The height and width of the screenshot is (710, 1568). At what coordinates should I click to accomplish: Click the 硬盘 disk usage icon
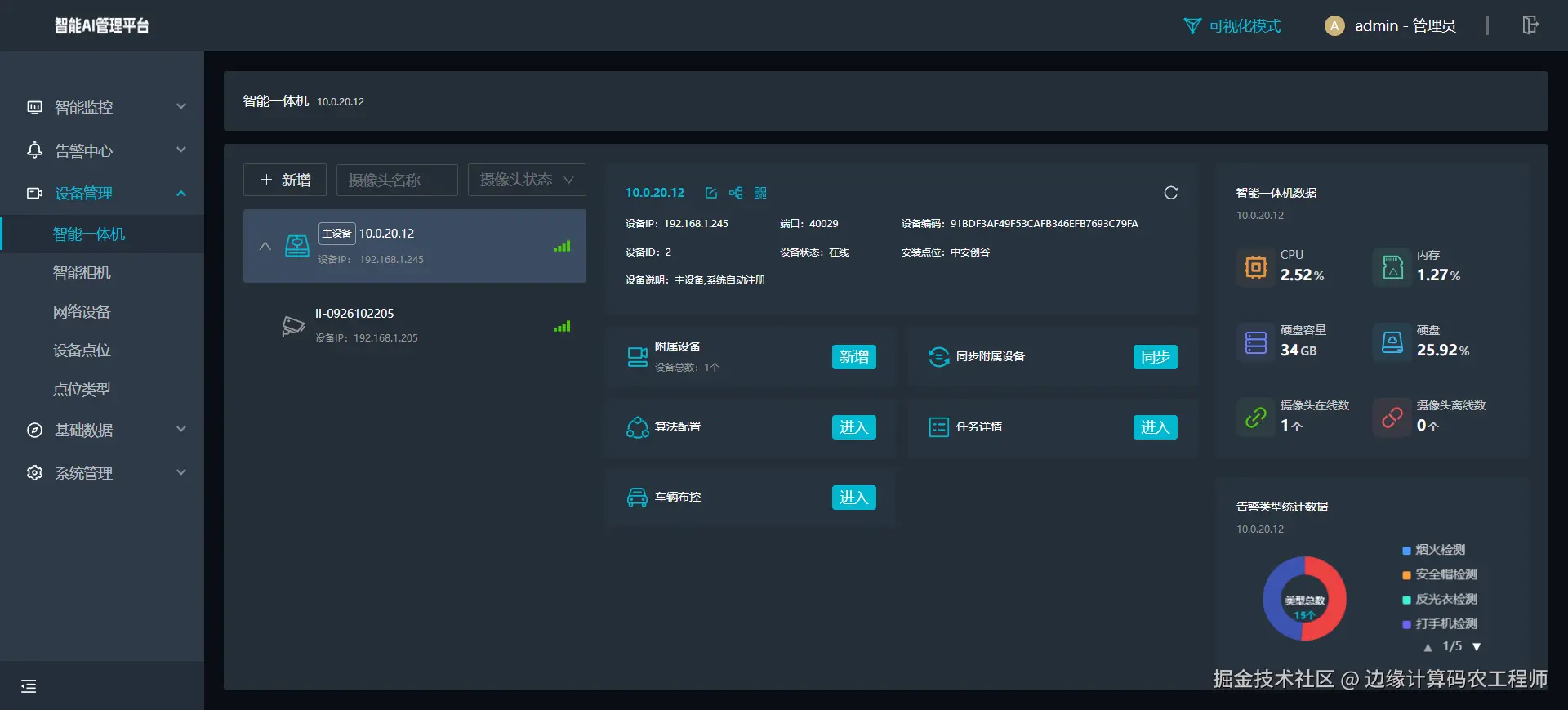point(1392,342)
